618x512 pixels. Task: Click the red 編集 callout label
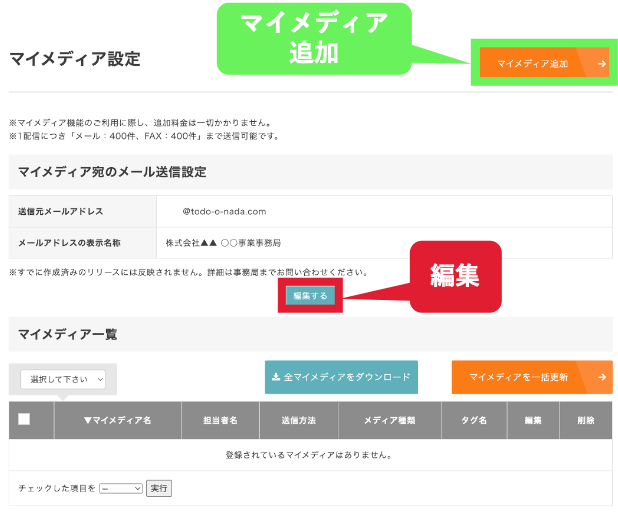point(455,276)
